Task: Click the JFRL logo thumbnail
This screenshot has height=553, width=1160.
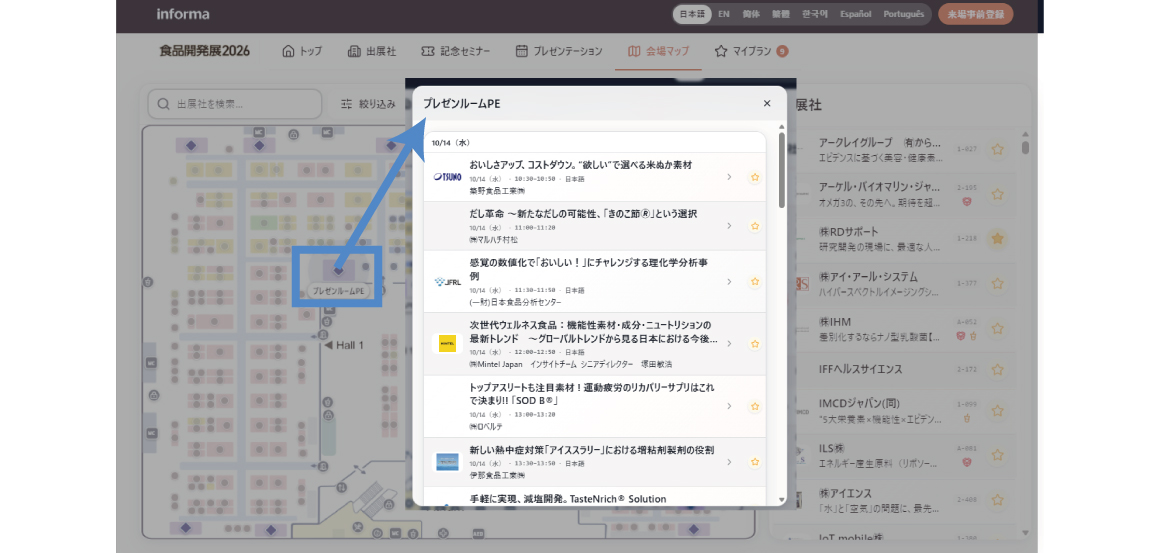Action: (448, 282)
